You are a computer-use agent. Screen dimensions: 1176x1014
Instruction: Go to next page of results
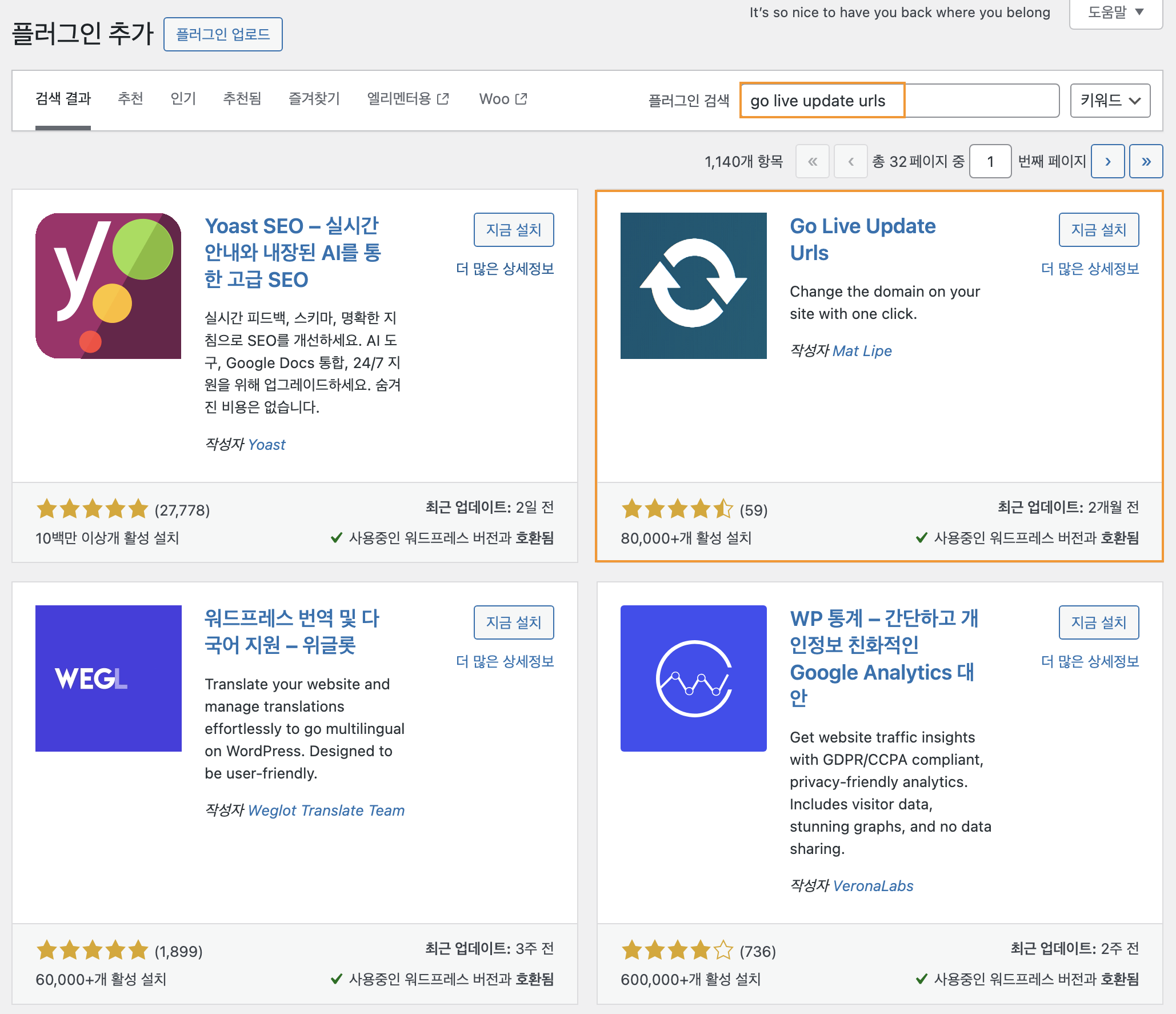[x=1107, y=161]
